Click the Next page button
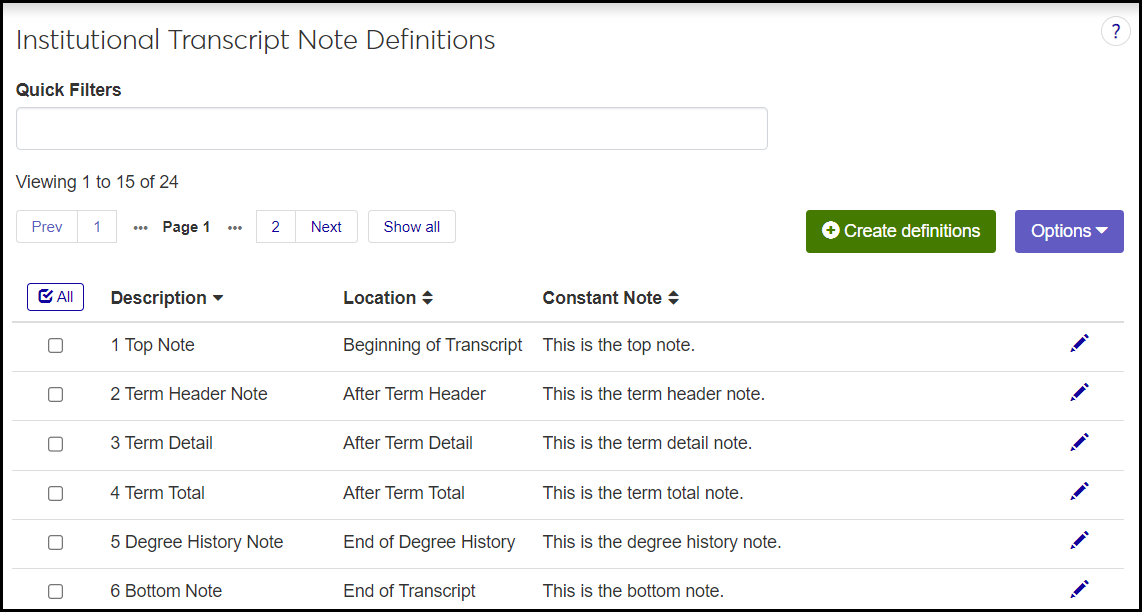This screenshot has height=612, width=1142. point(326,227)
